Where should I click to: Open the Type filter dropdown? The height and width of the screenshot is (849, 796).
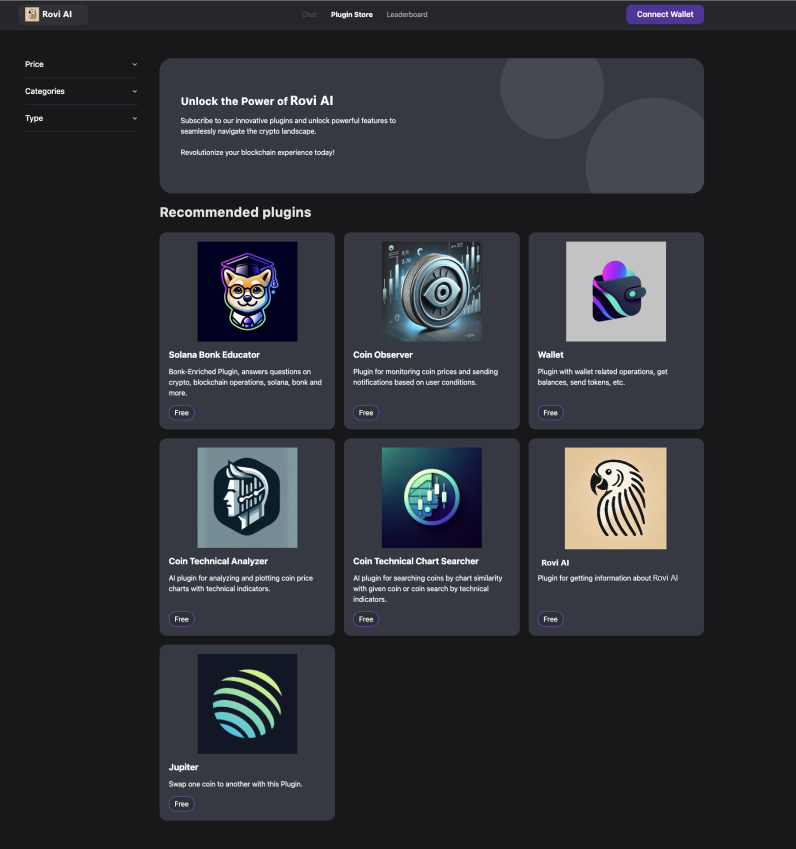[81, 118]
